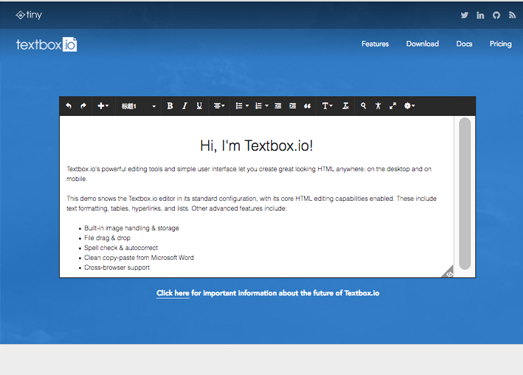Screen dimensions: 523x375
Task: Click 'Spell check & autocorrect' bullet
Action: (x=121, y=248)
